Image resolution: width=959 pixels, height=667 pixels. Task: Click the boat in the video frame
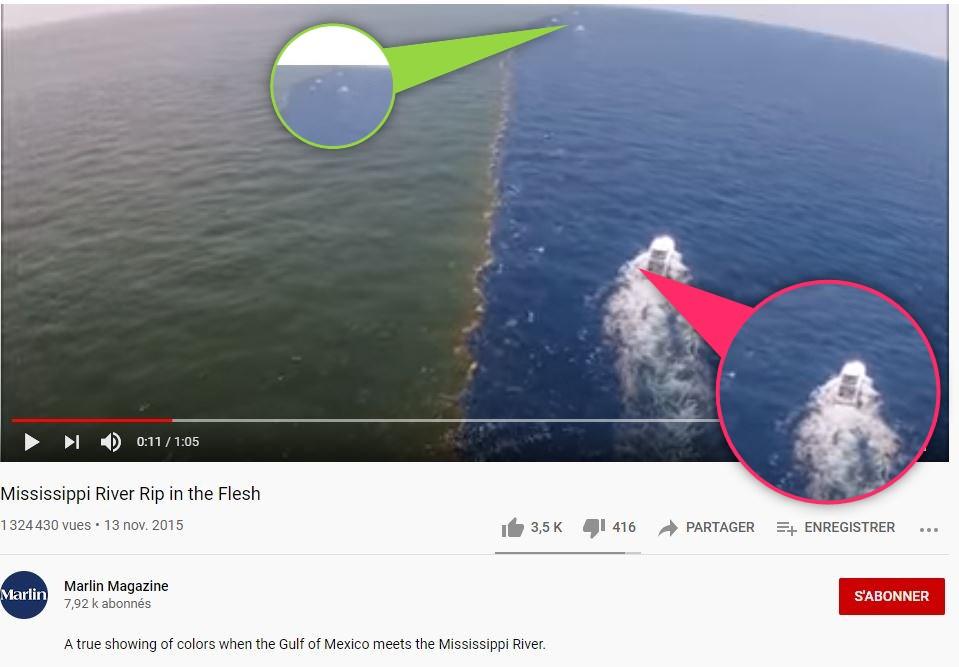point(661,255)
